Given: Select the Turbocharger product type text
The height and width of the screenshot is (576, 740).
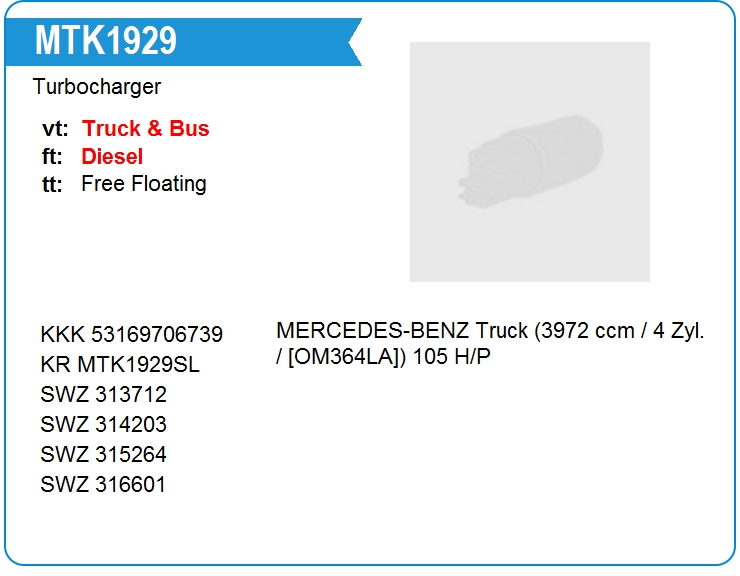Looking at the screenshot, I should click(x=96, y=87).
